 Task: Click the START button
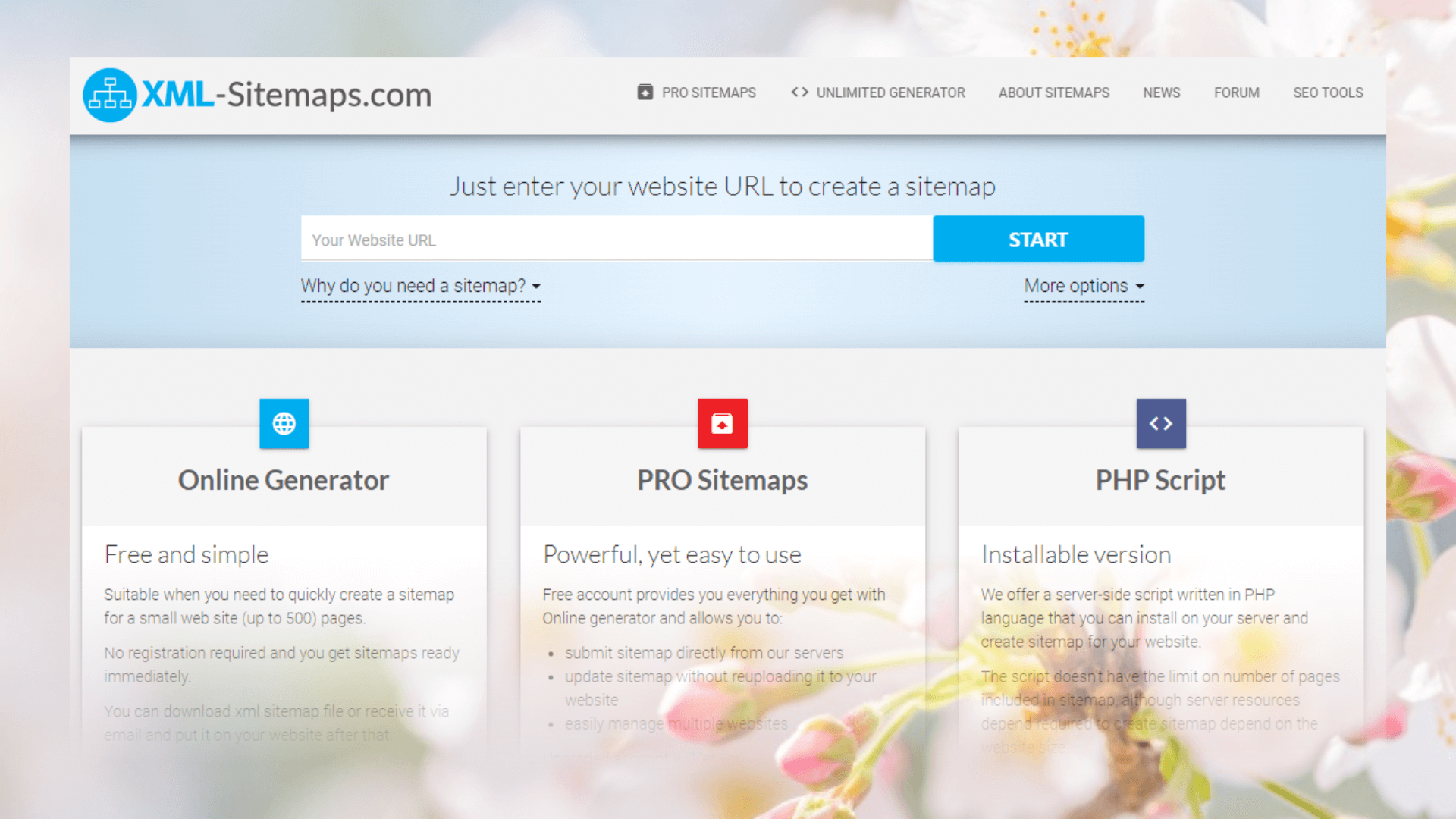point(1038,238)
